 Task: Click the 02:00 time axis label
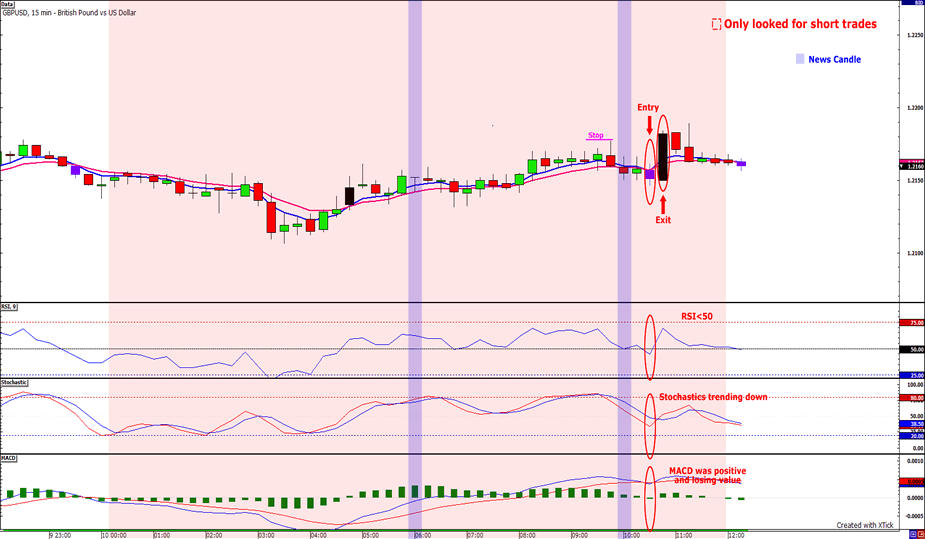pyautogui.click(x=214, y=535)
